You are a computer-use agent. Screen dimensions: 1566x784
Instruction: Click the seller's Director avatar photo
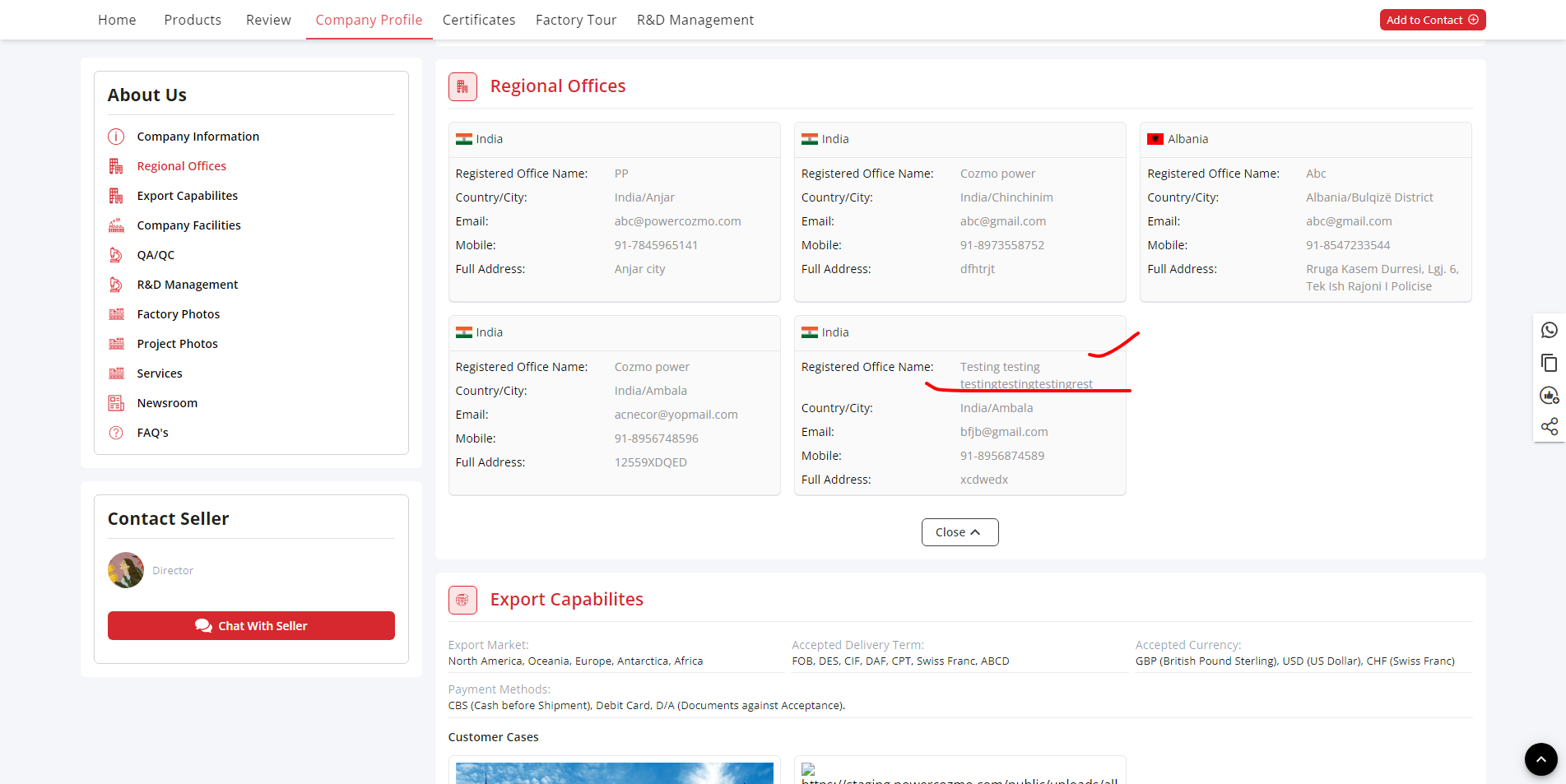126,570
